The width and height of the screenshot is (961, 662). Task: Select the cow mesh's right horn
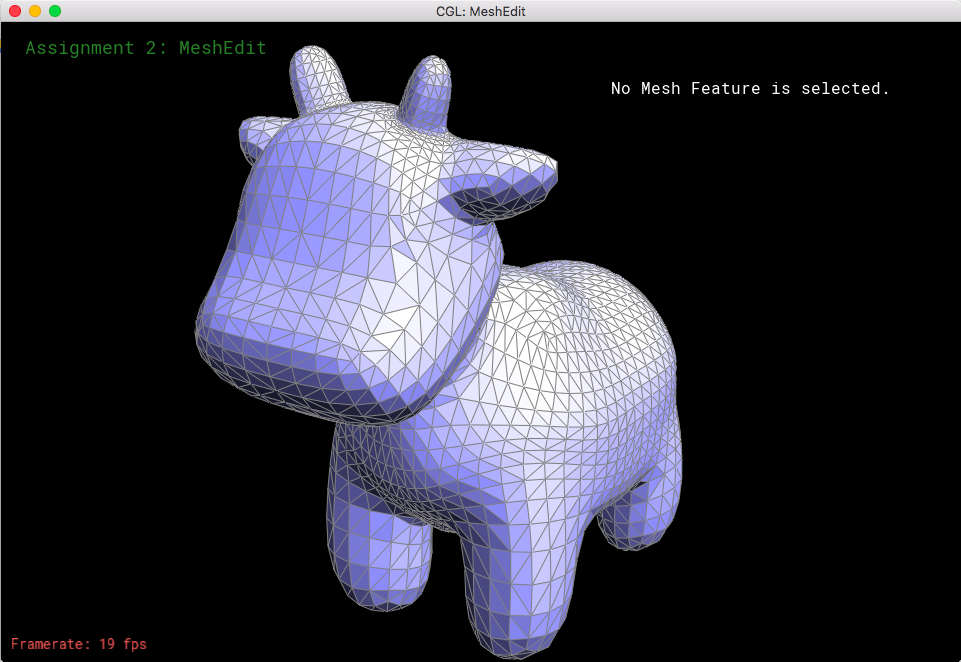click(x=427, y=92)
